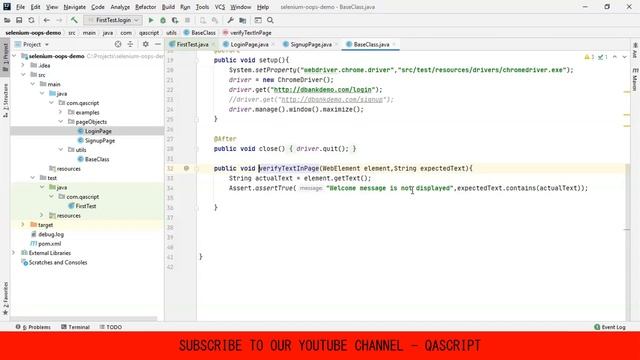The image size is (640, 360).
Task: Click the qascript breadcrumb in navigation bar
Action: [x=149, y=33]
